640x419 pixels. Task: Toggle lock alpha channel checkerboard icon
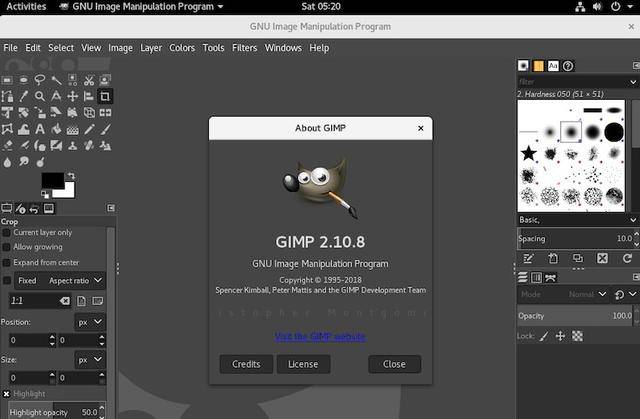pyautogui.click(x=577, y=336)
